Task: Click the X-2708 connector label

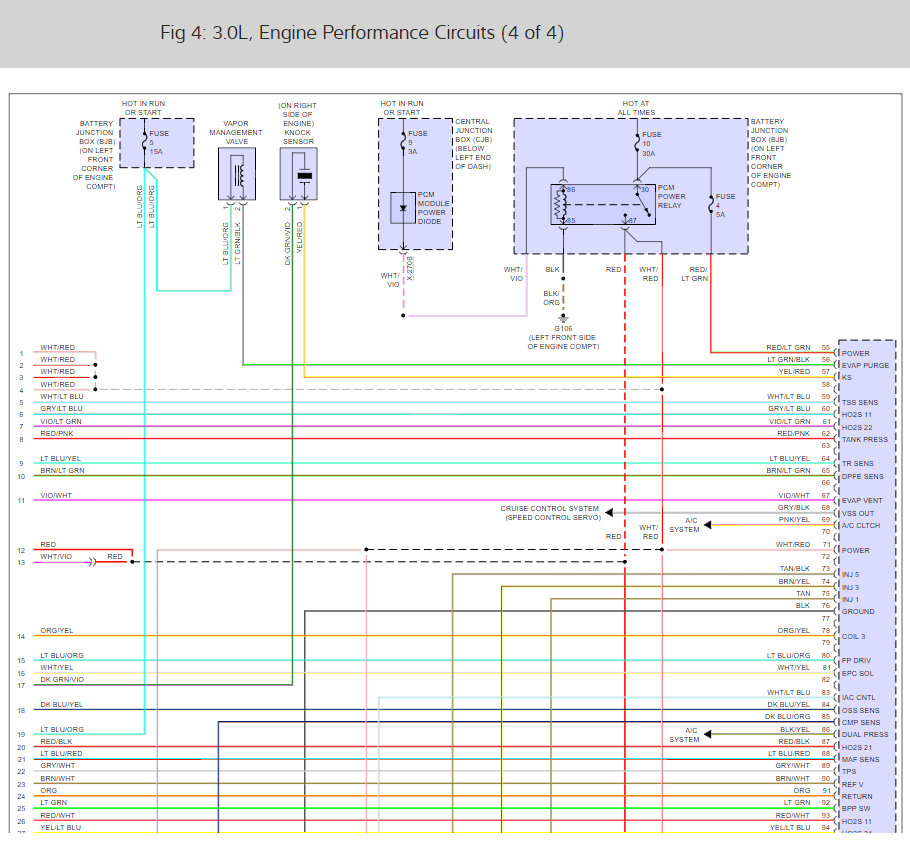Action: [x=409, y=270]
